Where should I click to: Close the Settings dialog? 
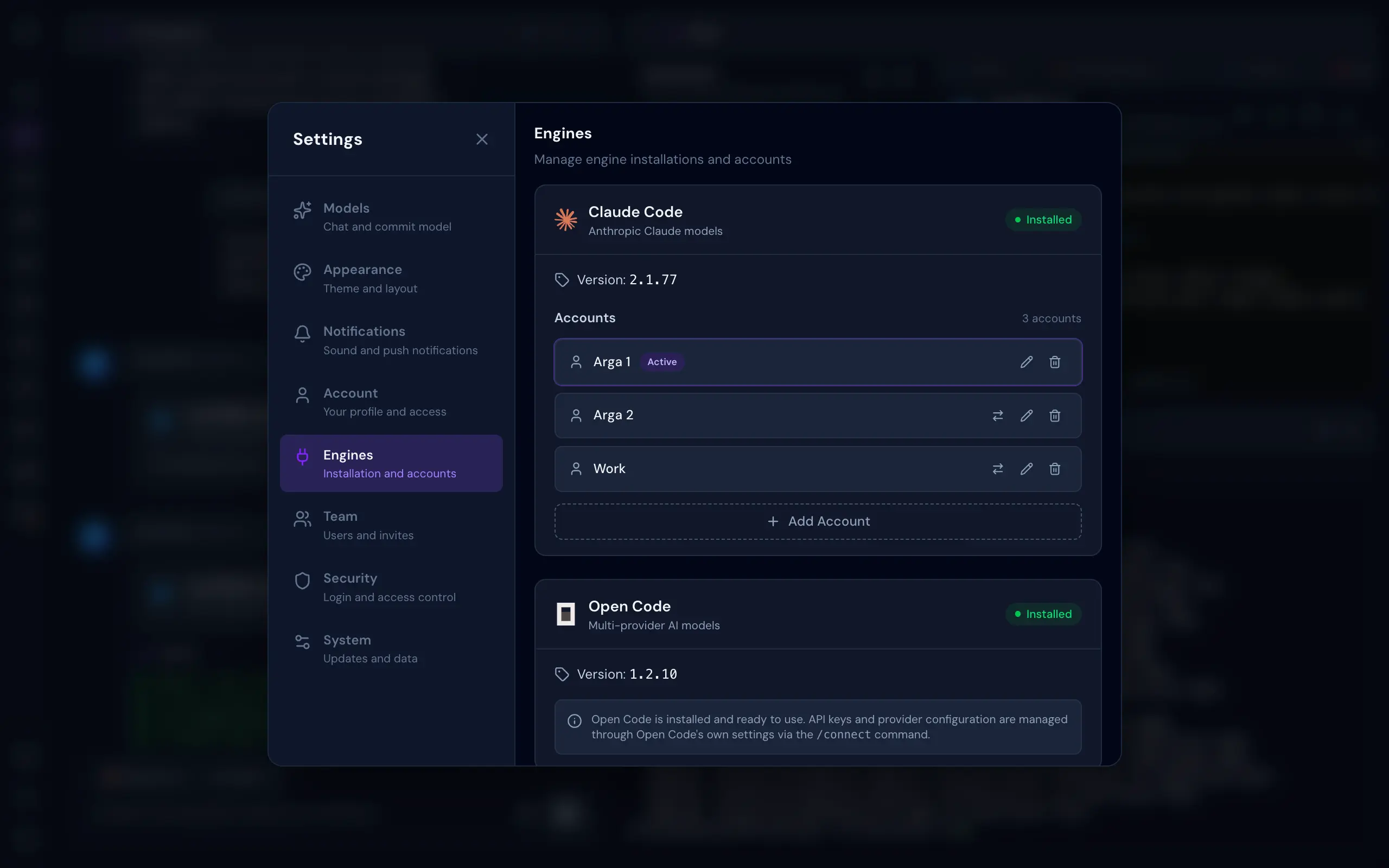(x=482, y=139)
